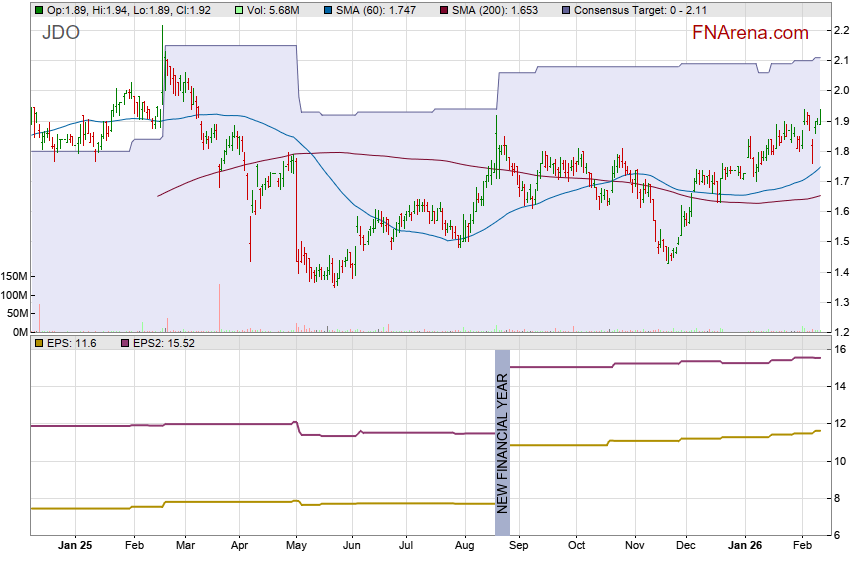Viewport: 859px width, 566px height.
Task: Click the green OHLC price legend swatch
Action: [x=38, y=9]
